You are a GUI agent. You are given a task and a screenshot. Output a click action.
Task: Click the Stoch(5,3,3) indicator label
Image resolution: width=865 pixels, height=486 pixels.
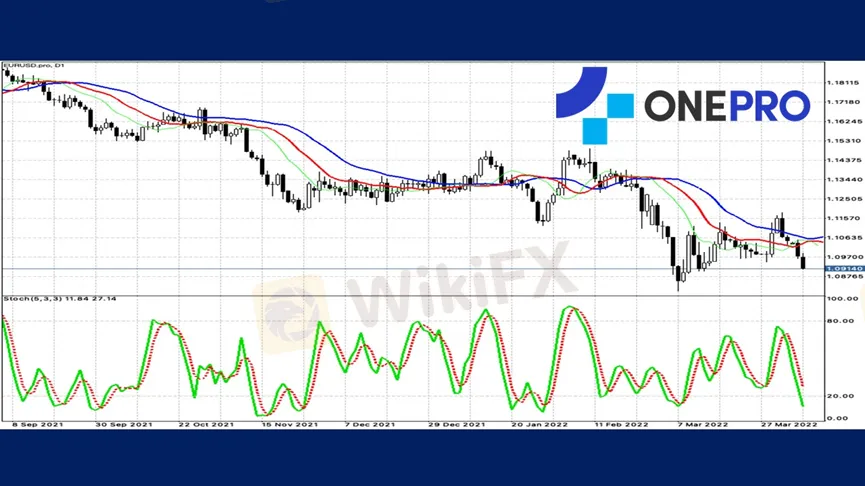click(59, 298)
